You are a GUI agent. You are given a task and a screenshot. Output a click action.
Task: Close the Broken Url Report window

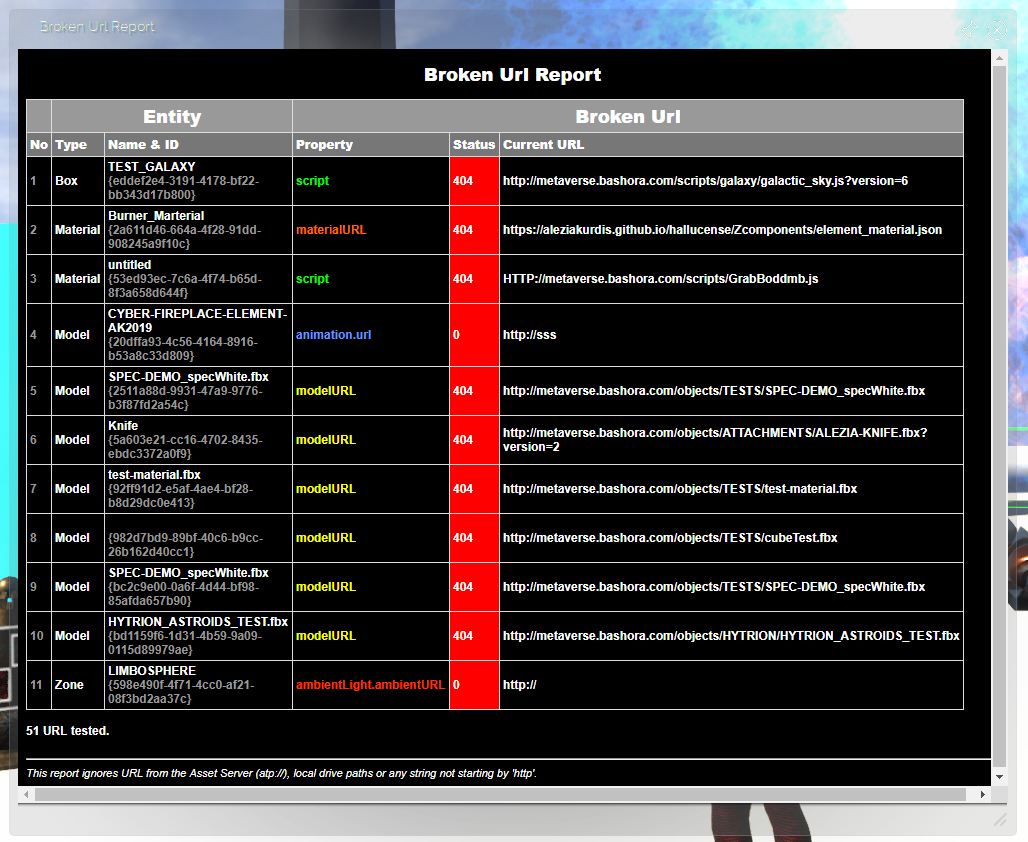(997, 30)
